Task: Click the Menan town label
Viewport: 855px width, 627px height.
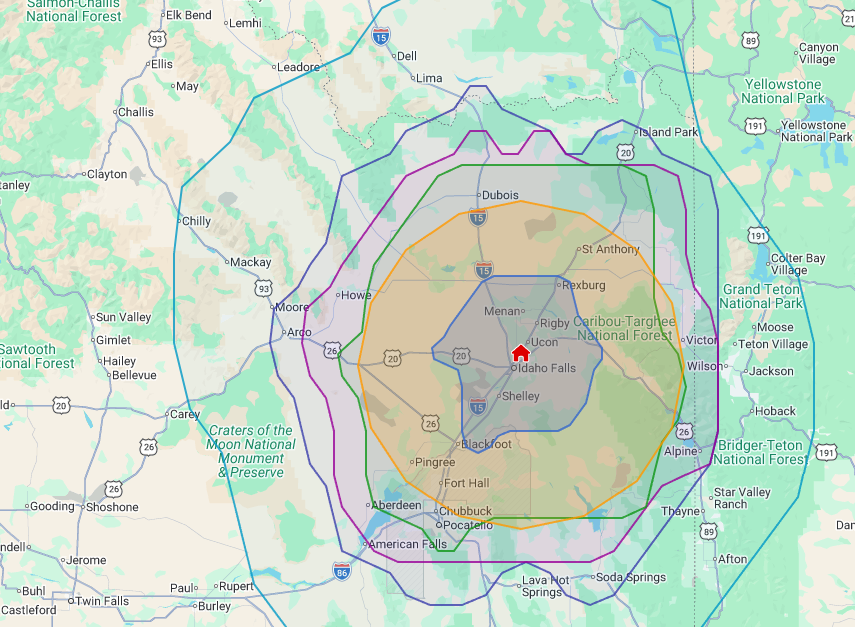Action: (502, 311)
